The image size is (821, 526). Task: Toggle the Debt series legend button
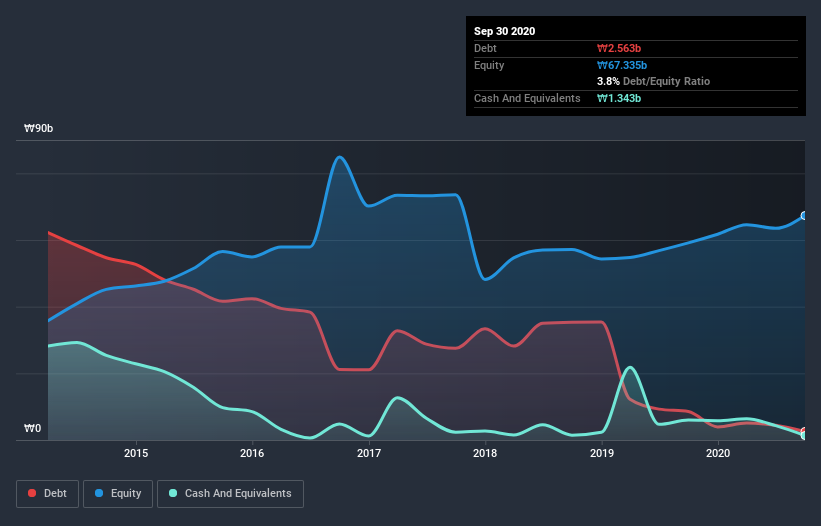pyautogui.click(x=48, y=494)
